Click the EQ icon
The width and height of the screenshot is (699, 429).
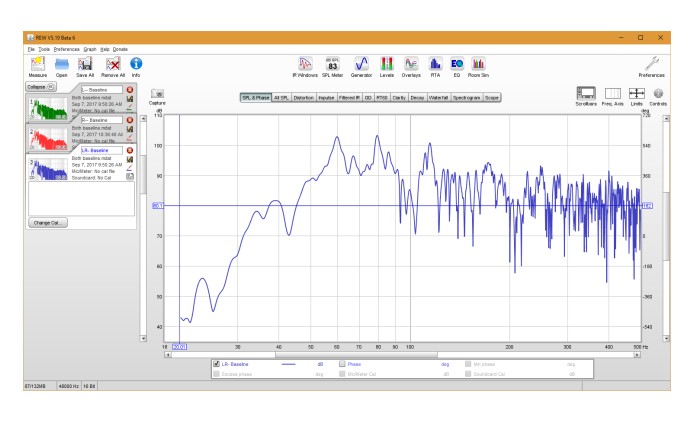point(457,65)
